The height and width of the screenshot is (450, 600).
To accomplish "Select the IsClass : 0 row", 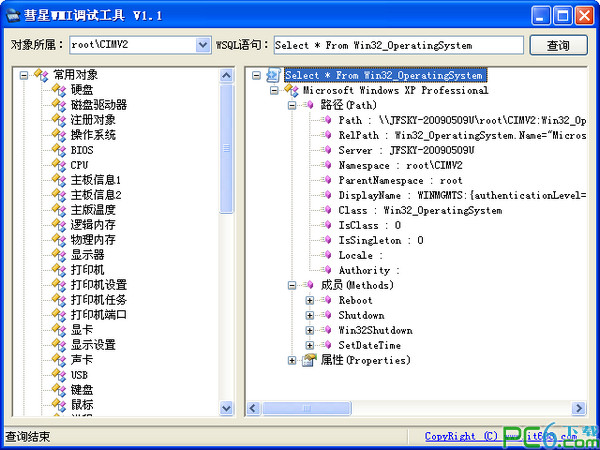I will (x=370, y=225).
